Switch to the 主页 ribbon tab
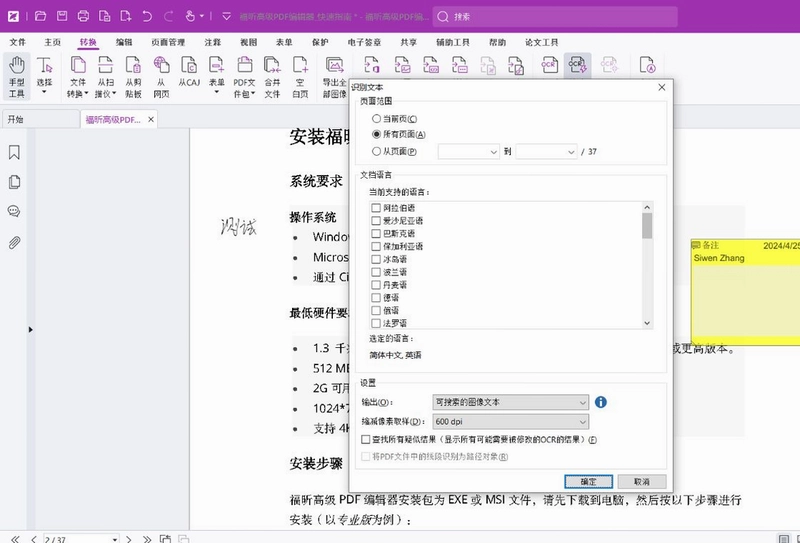The width and height of the screenshot is (800, 543). click(52, 42)
